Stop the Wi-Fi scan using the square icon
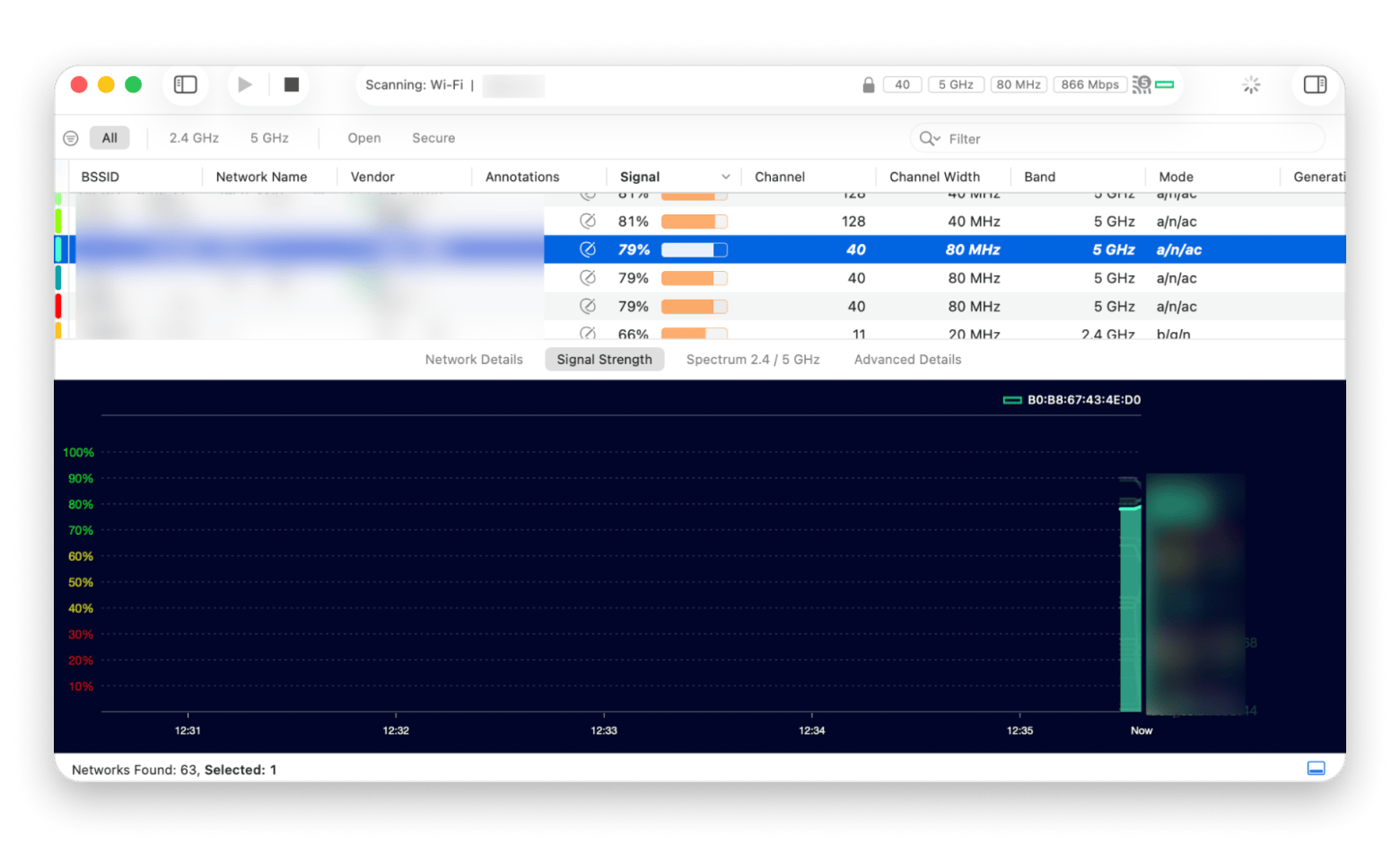This screenshot has height=854, width=1400. pyautogui.click(x=290, y=83)
